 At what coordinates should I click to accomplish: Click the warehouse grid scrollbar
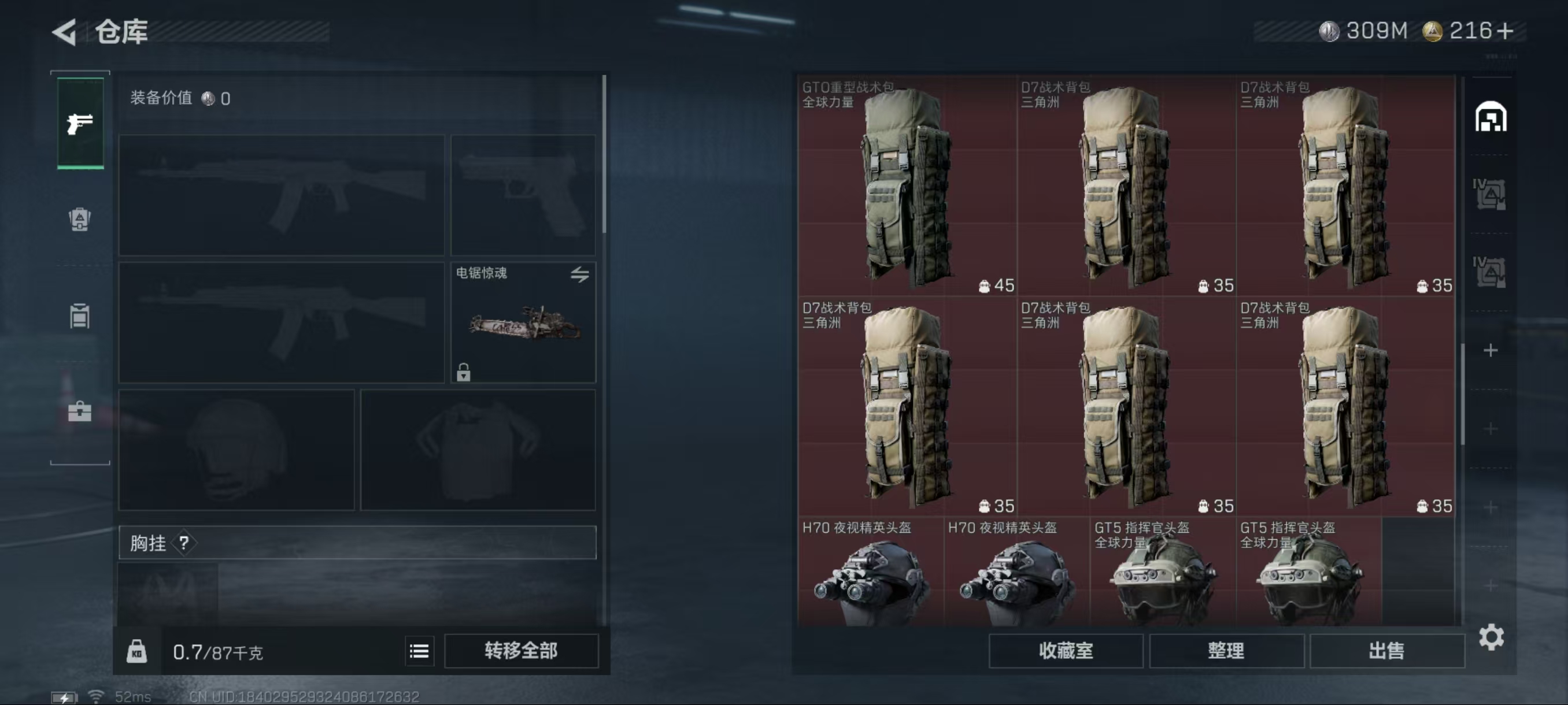[x=1462, y=394]
